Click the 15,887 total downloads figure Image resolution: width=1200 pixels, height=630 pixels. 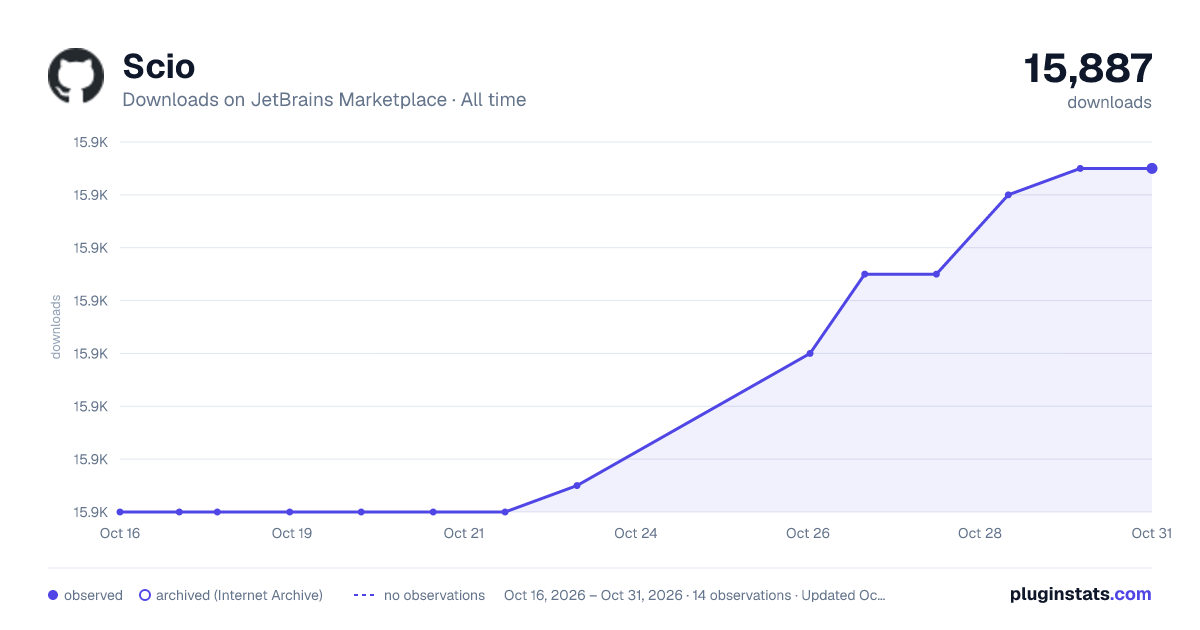(1088, 68)
